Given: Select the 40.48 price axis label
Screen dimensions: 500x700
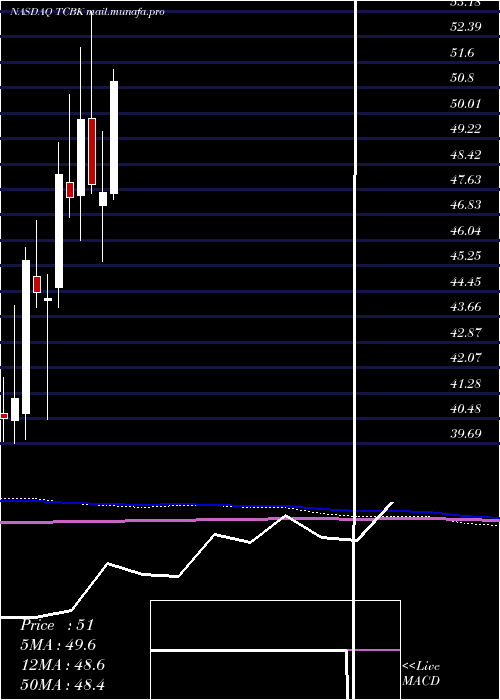Looking at the screenshot, I should 466,409.
